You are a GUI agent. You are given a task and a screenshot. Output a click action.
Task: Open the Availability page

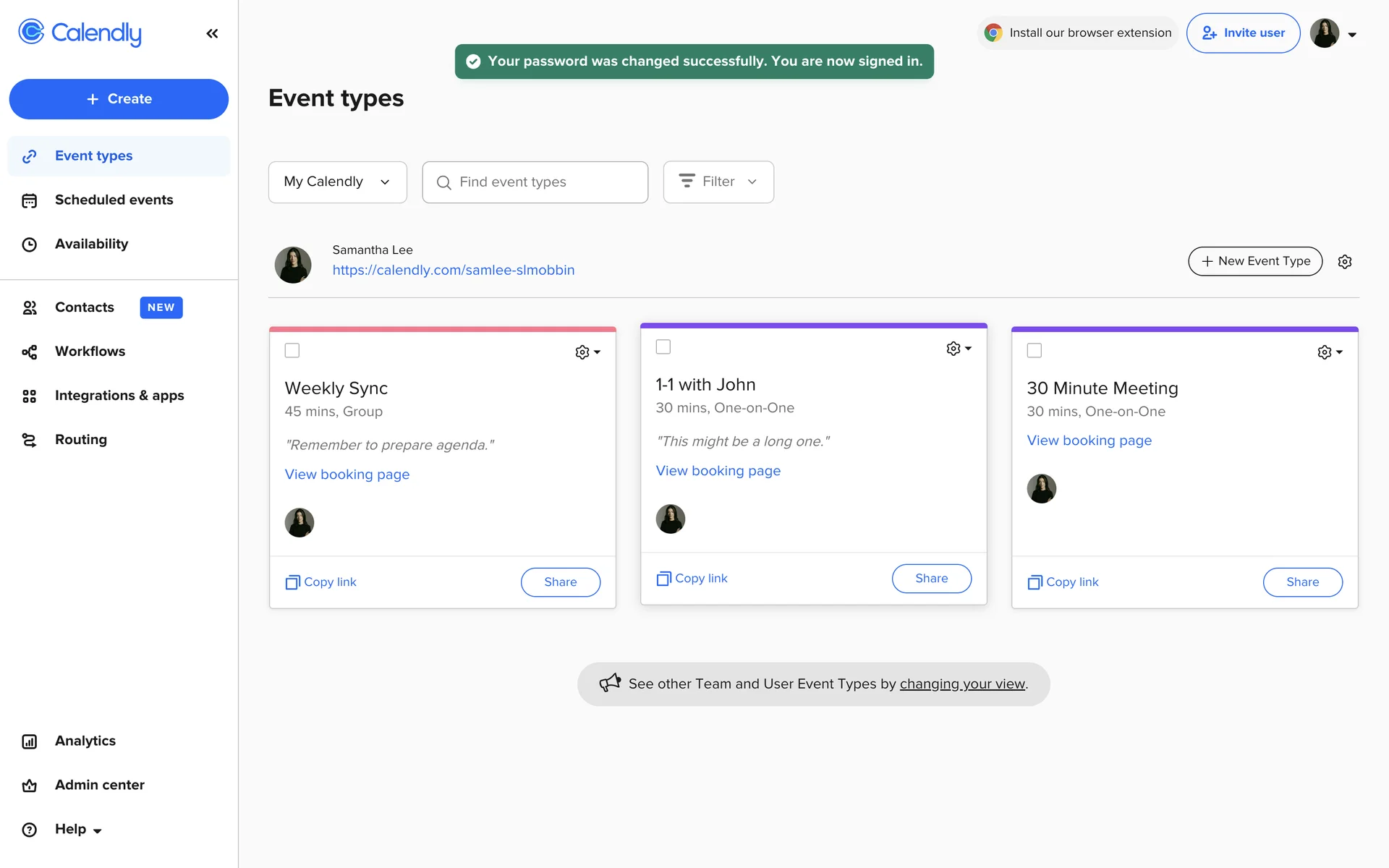(91, 244)
